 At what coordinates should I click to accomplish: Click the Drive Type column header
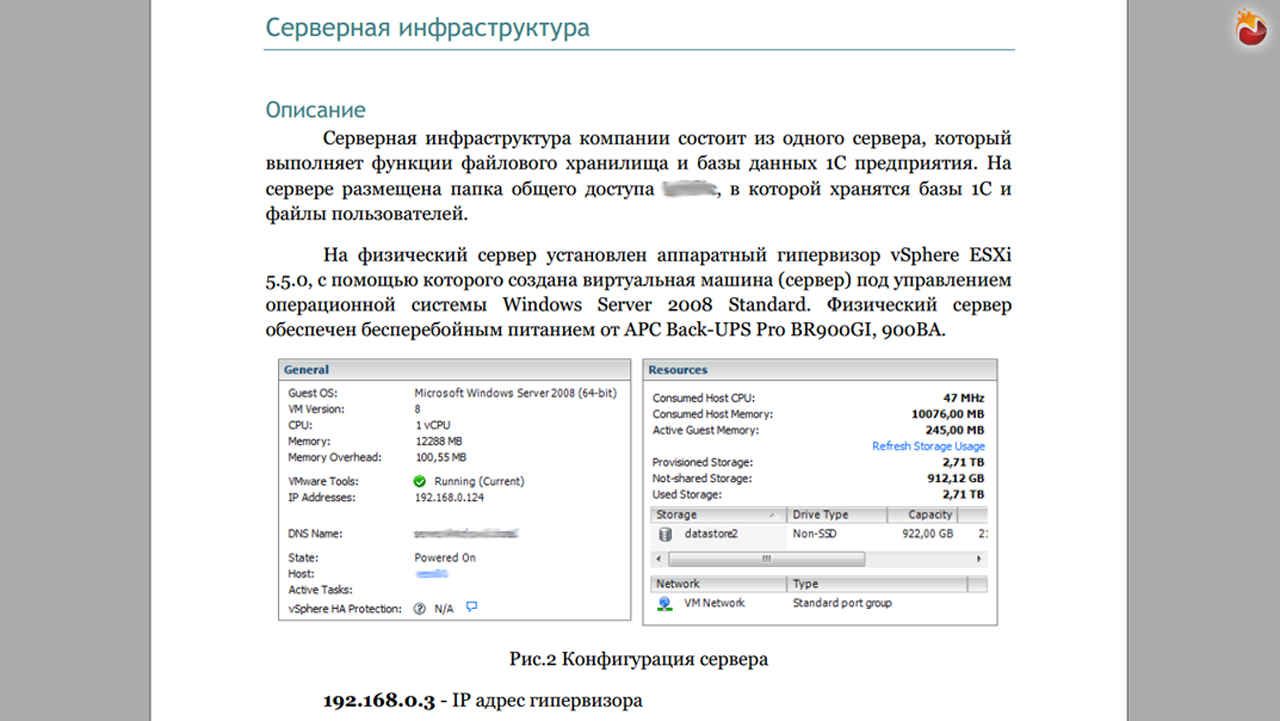tap(837, 515)
